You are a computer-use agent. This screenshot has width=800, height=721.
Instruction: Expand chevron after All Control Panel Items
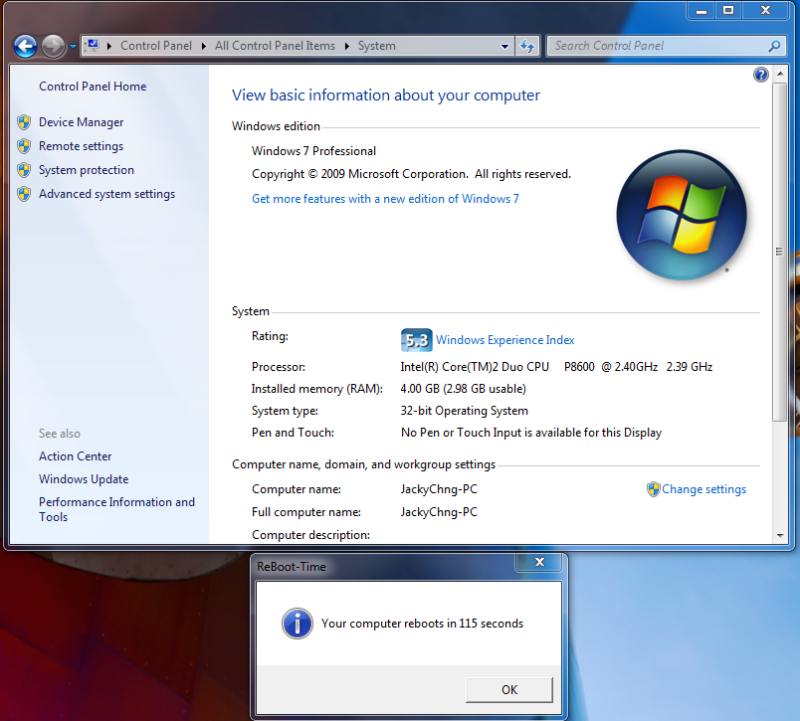click(x=348, y=46)
